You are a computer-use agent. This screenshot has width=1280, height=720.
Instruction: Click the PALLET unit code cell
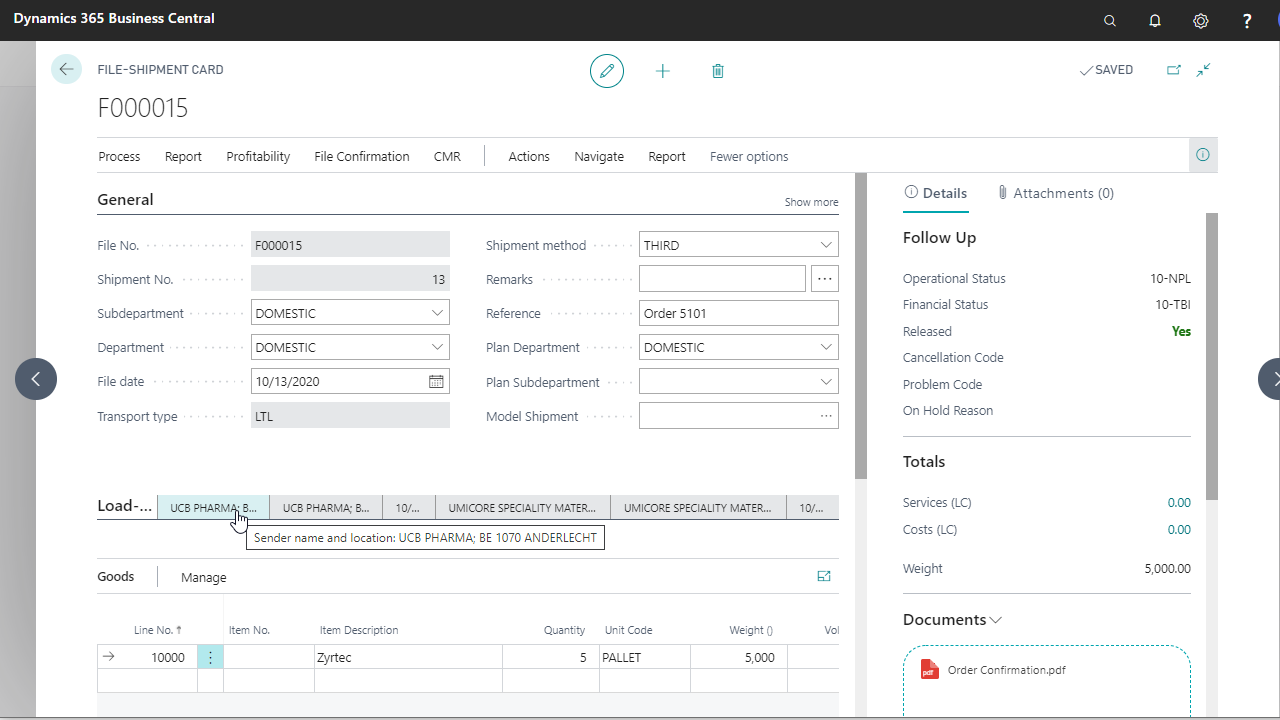(645, 657)
